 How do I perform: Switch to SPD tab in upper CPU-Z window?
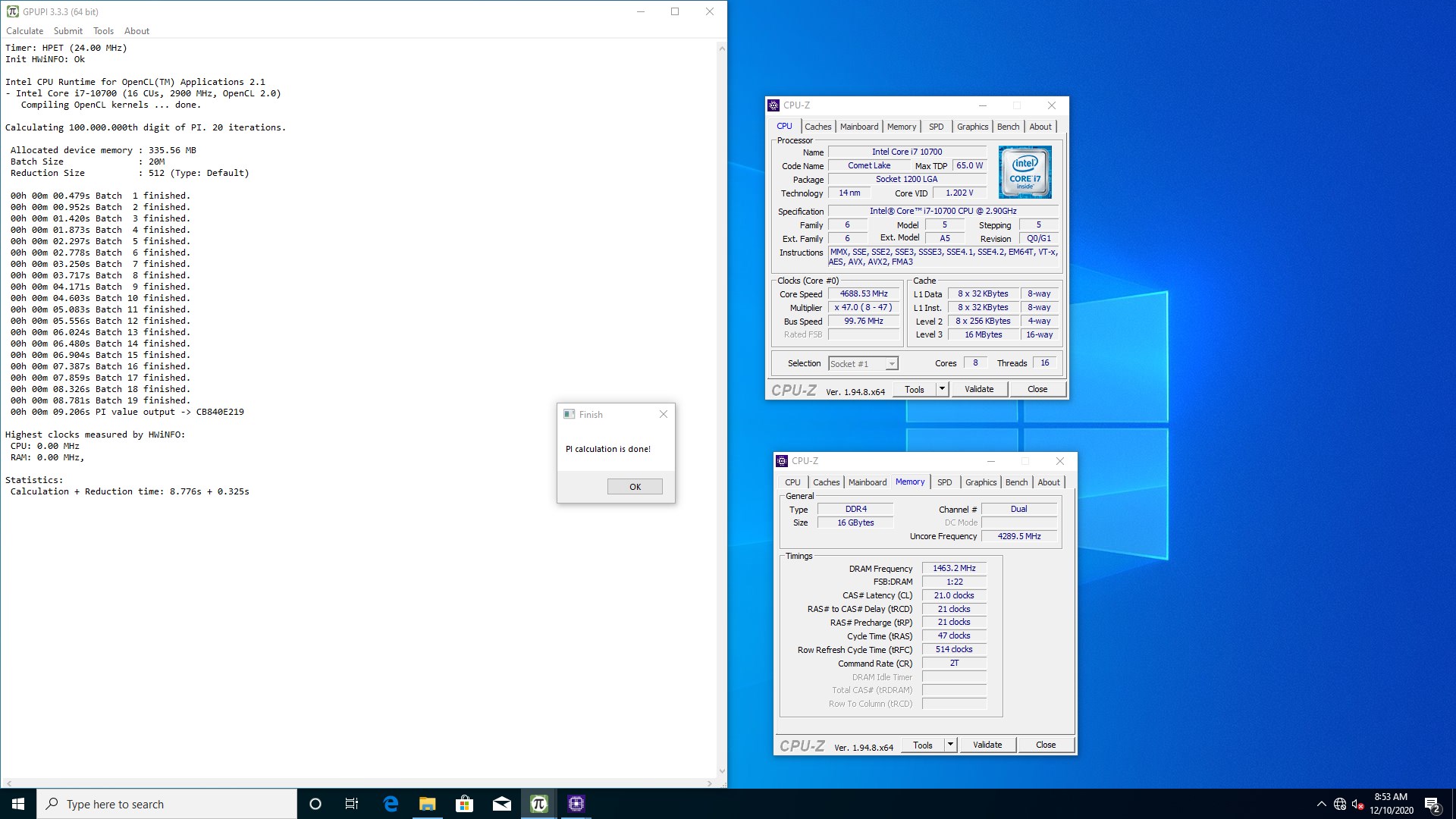click(x=937, y=127)
